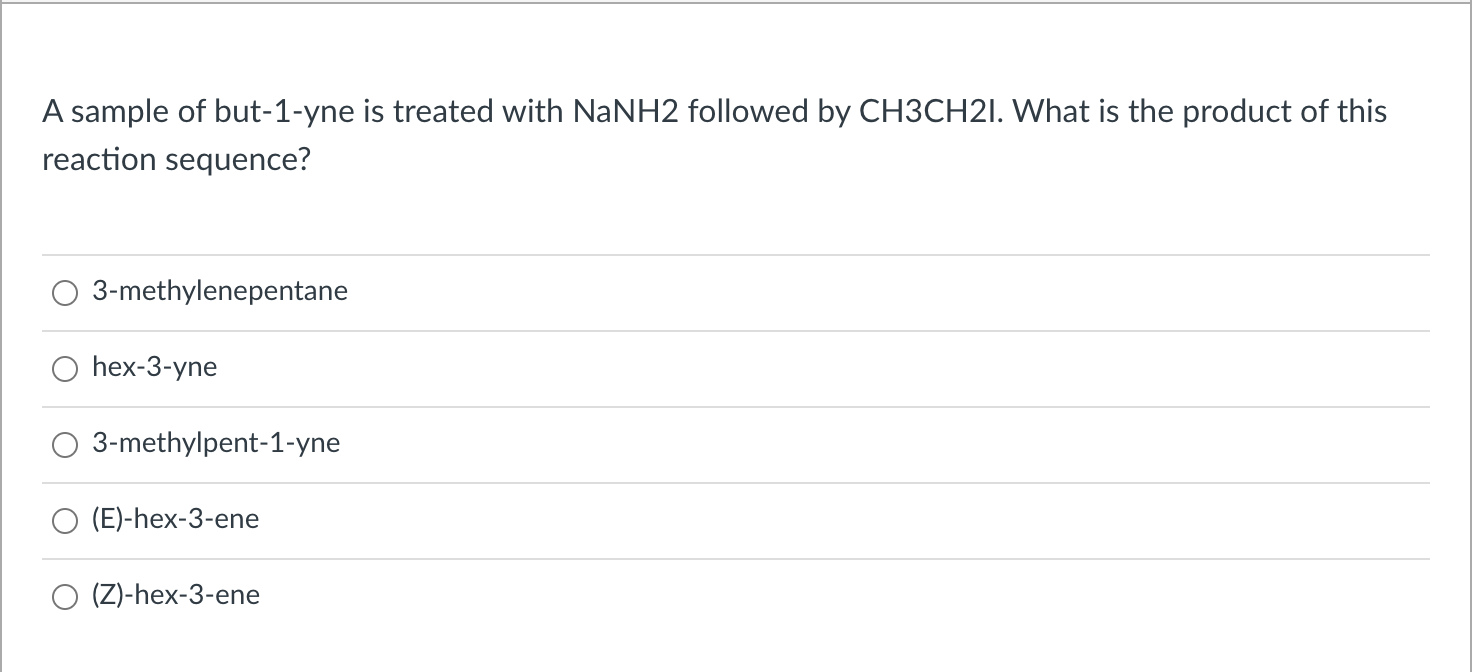Select the 3-methylpent-1-yne radio button
This screenshot has height=672, width=1472.
click(x=65, y=444)
